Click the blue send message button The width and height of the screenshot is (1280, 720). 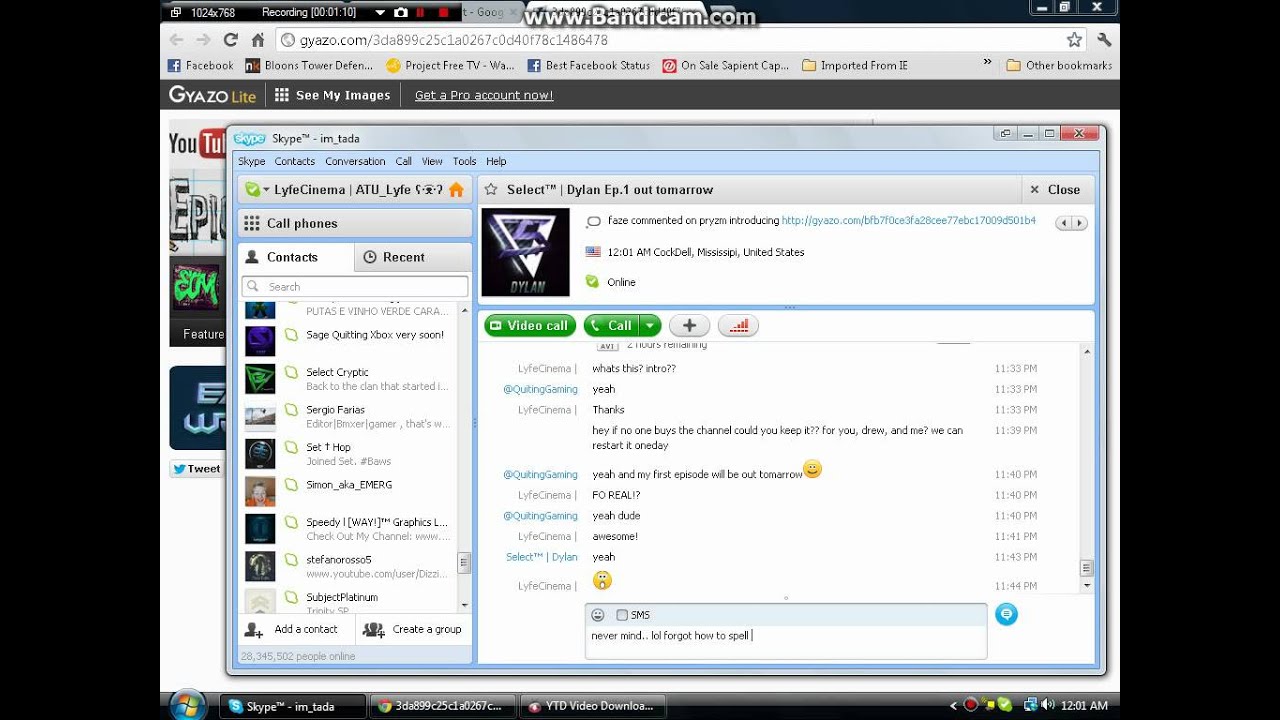coord(1006,614)
